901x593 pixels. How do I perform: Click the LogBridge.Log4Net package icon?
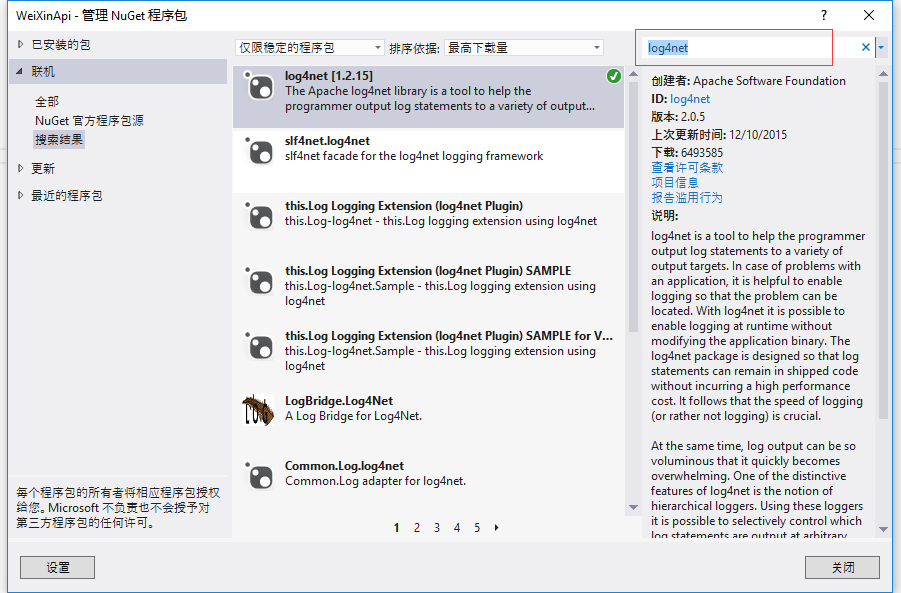click(258, 410)
